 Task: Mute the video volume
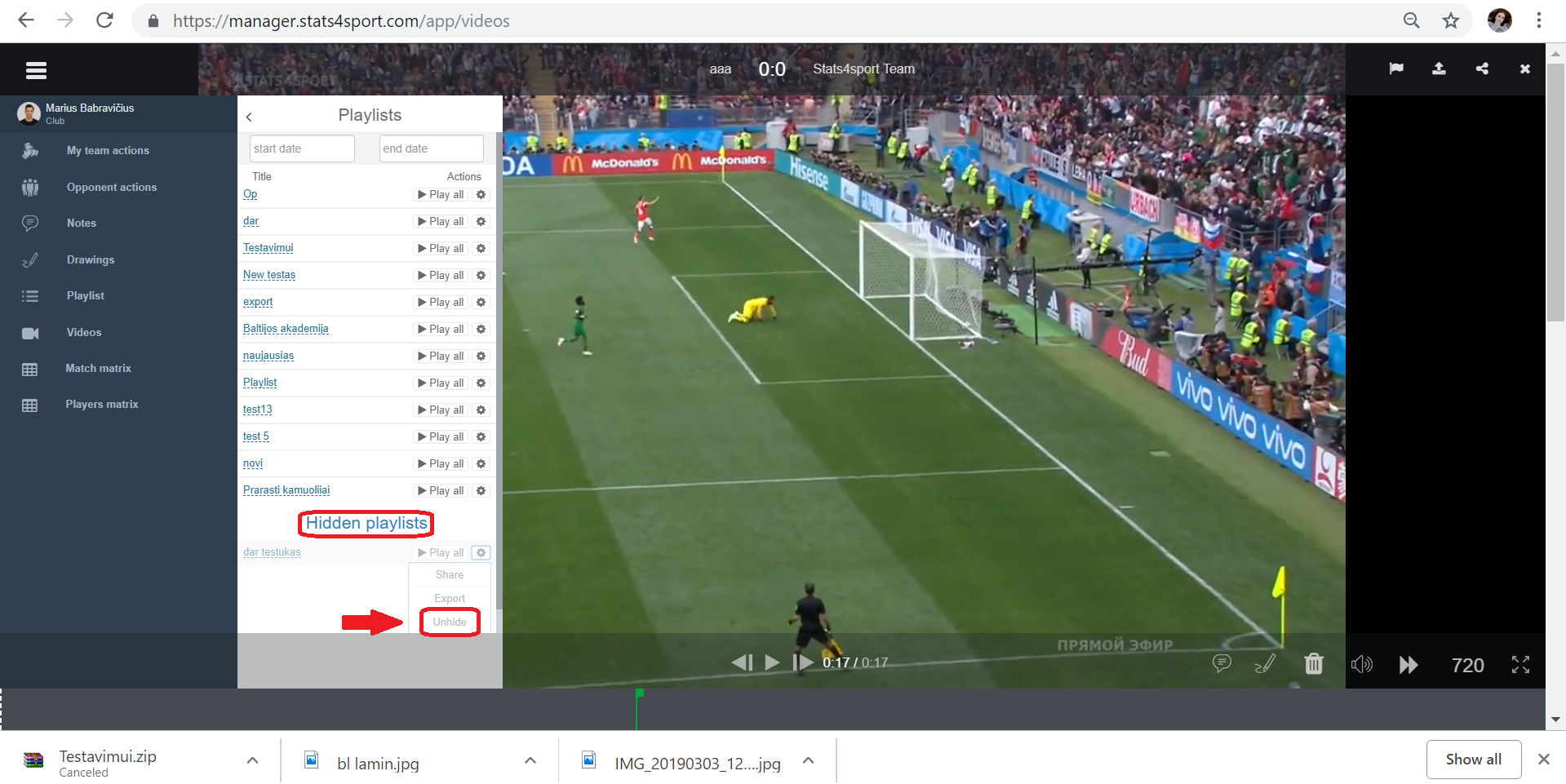(1362, 665)
